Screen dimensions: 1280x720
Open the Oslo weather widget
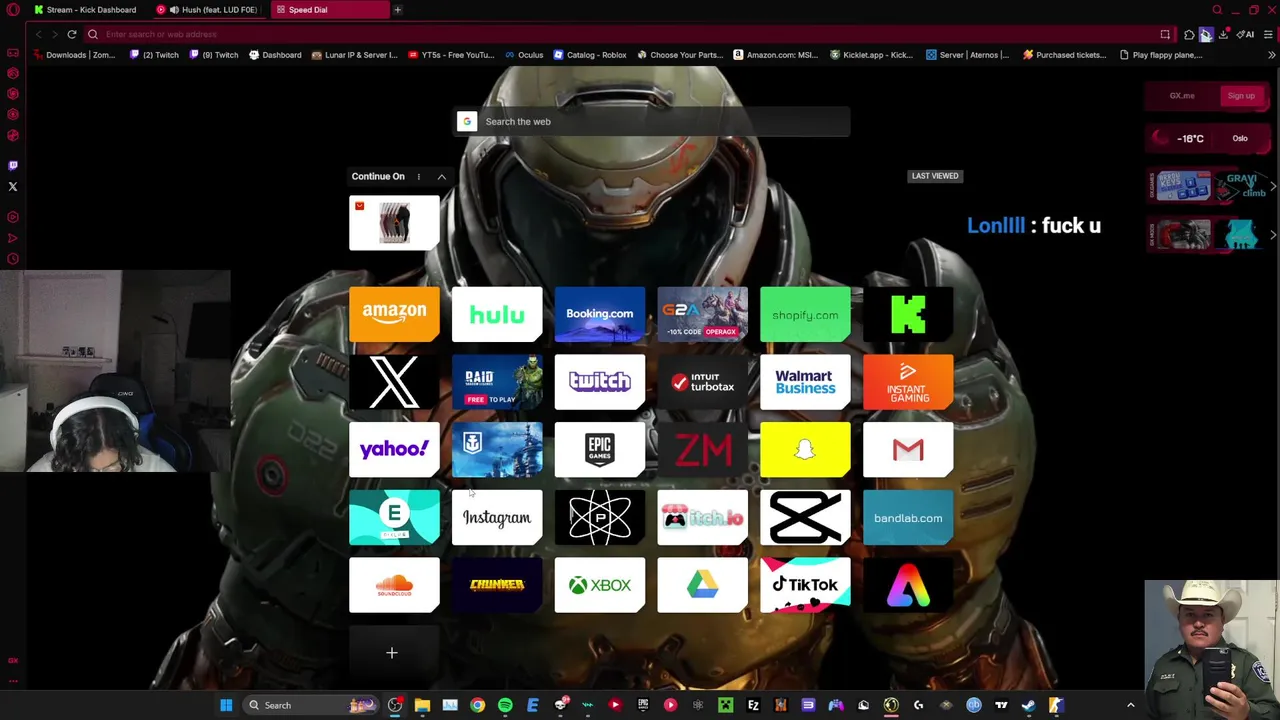coord(1207,139)
